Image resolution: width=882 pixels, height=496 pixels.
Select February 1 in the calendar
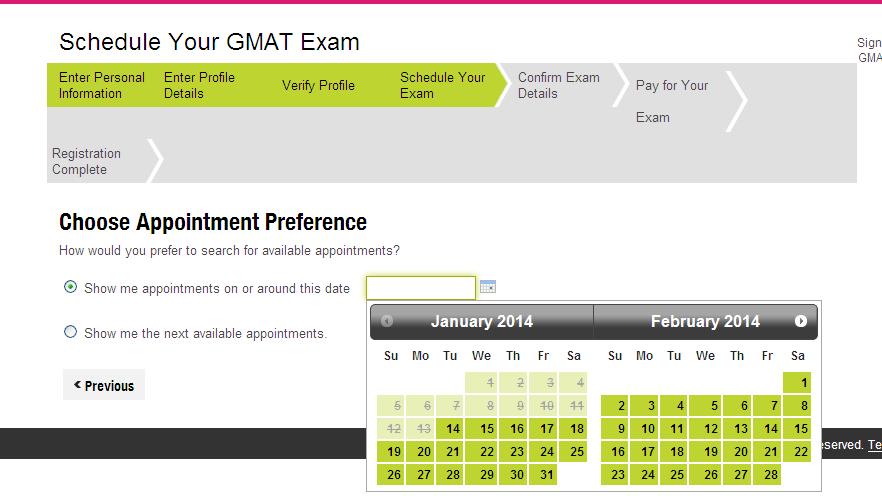coord(797,383)
